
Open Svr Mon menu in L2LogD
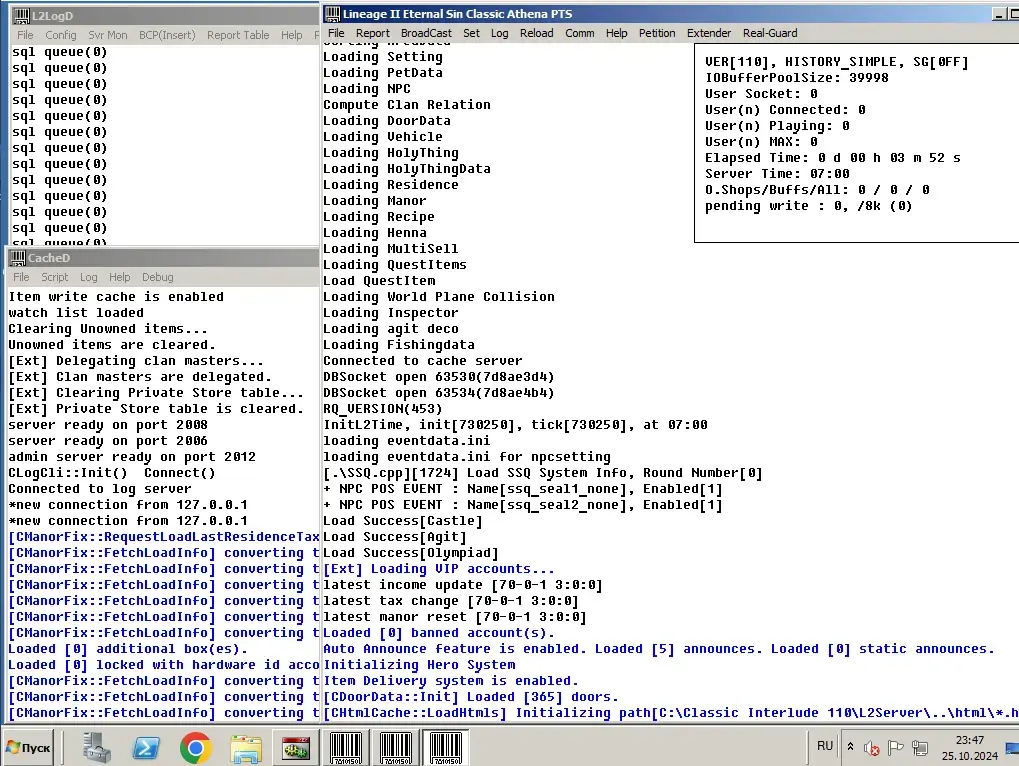click(x=108, y=35)
